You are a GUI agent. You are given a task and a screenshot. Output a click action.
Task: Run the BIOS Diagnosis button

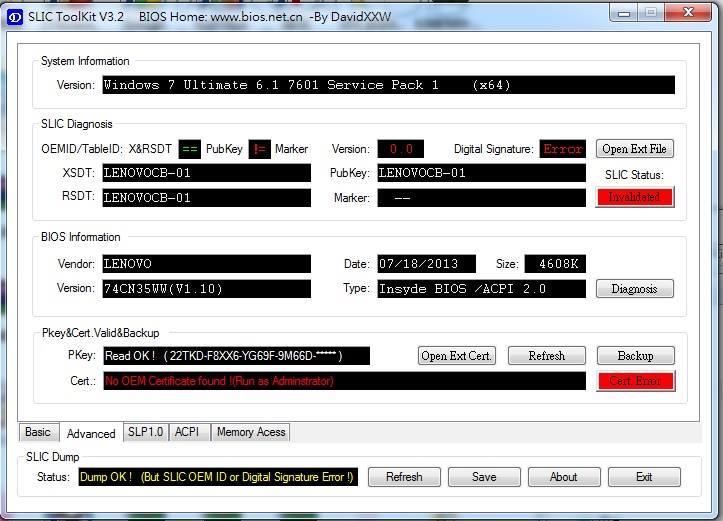coord(634,289)
